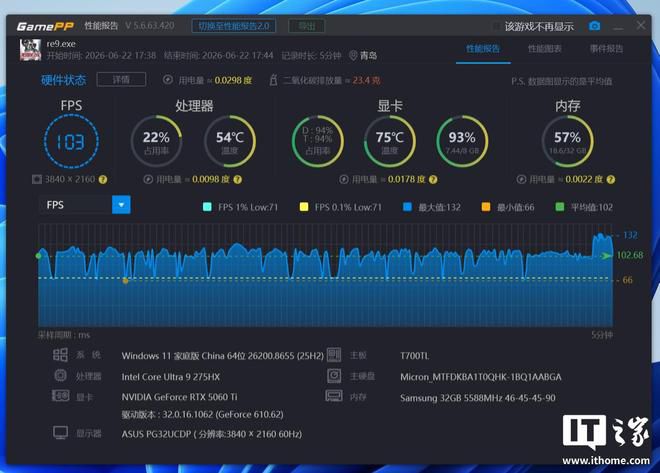Switch to the 事件报告 tab
The height and width of the screenshot is (473, 660).
coord(606,49)
